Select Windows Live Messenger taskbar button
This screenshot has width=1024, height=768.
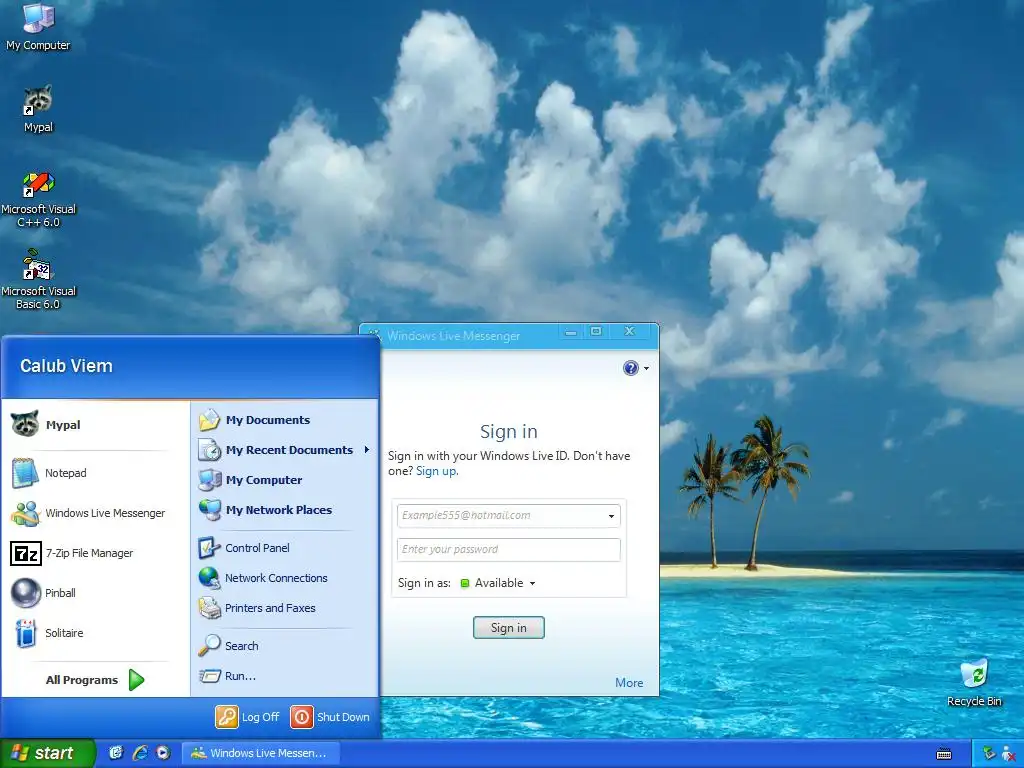tap(261, 753)
